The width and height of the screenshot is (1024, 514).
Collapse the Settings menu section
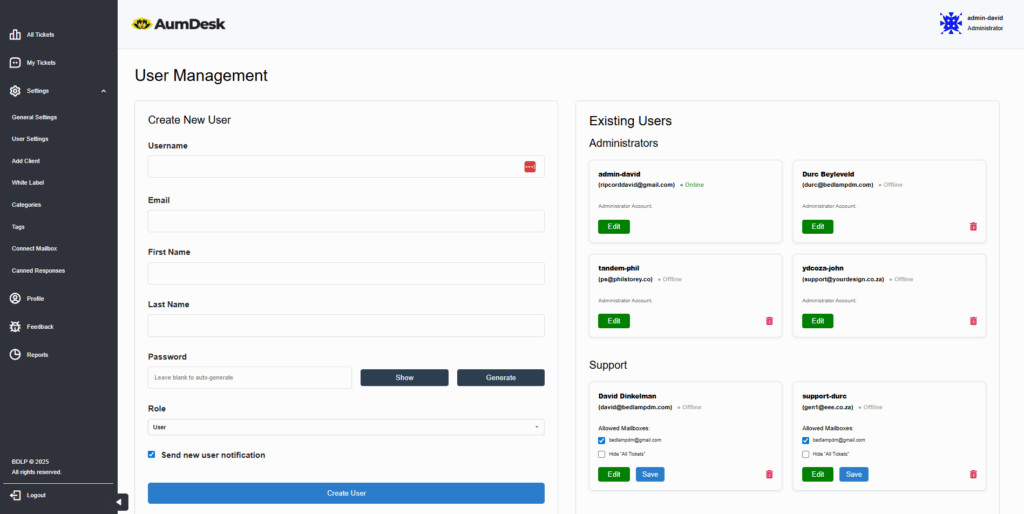pos(104,91)
